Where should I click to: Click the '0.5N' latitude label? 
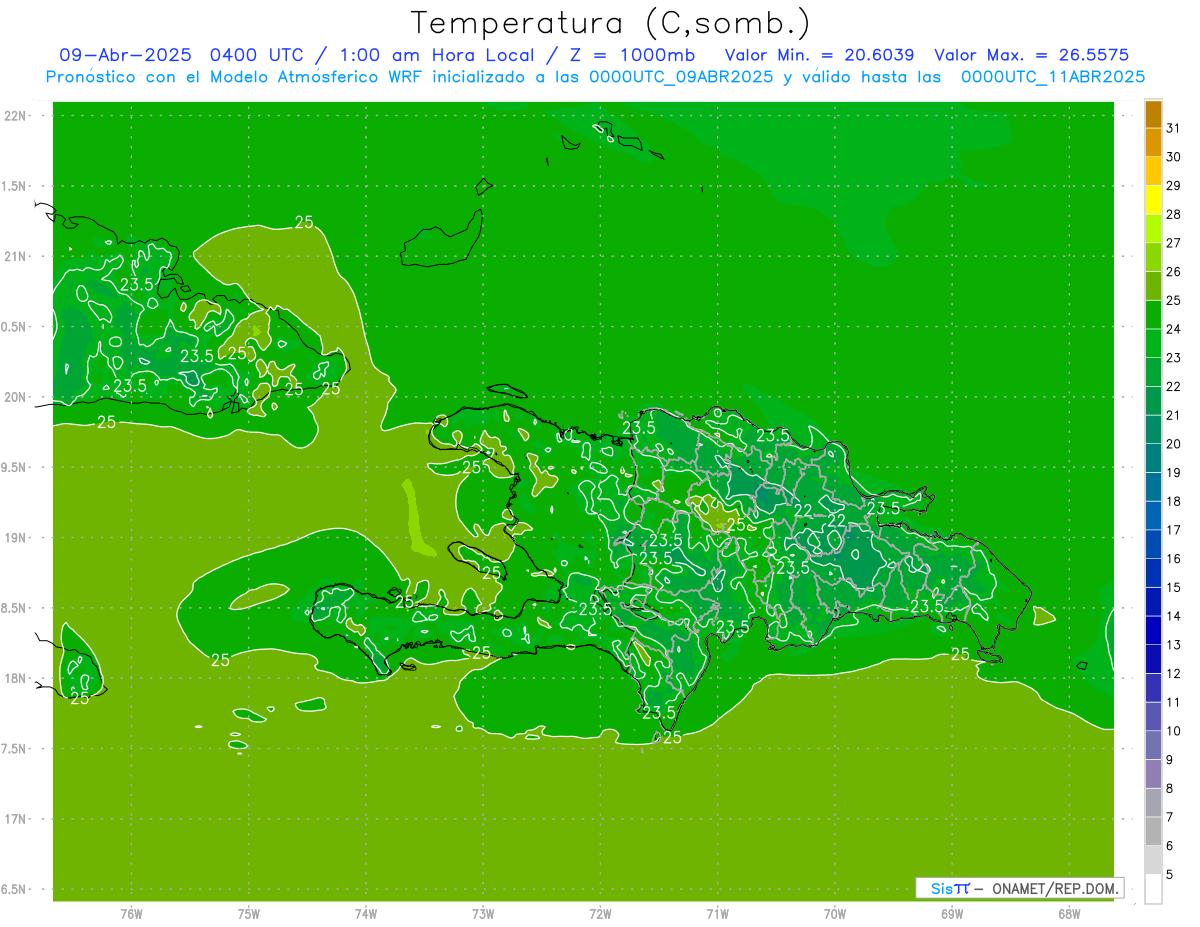15,327
